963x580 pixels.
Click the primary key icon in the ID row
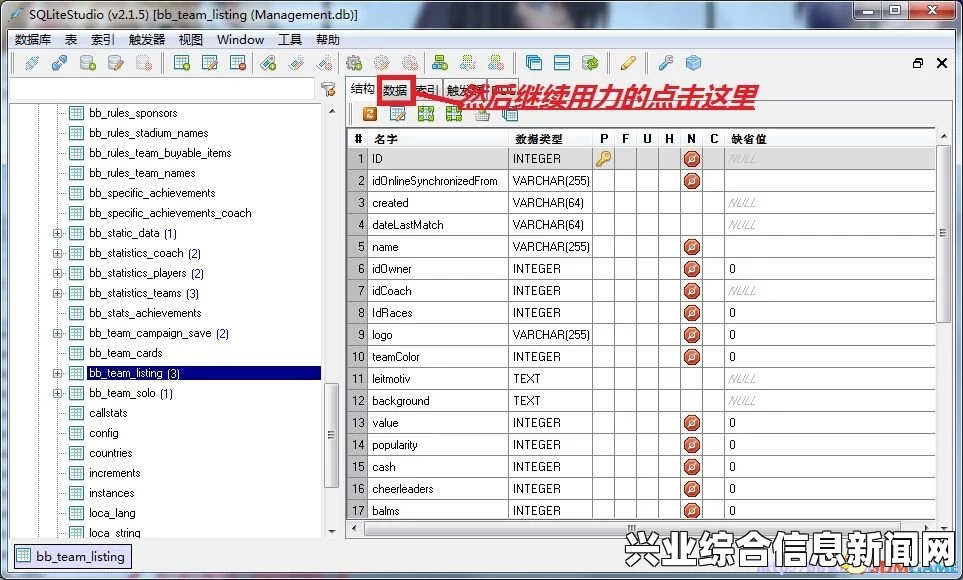coord(603,159)
